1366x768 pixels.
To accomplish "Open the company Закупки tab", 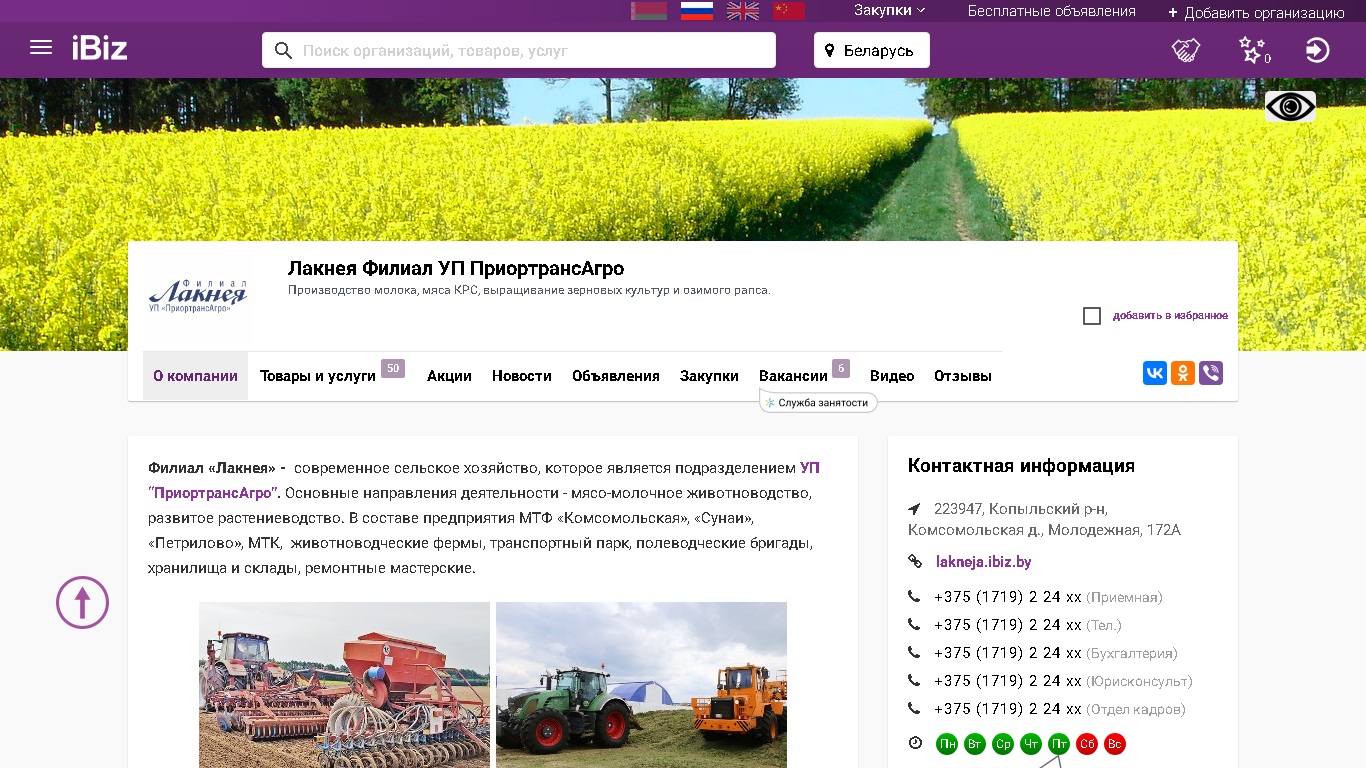I will pos(709,376).
